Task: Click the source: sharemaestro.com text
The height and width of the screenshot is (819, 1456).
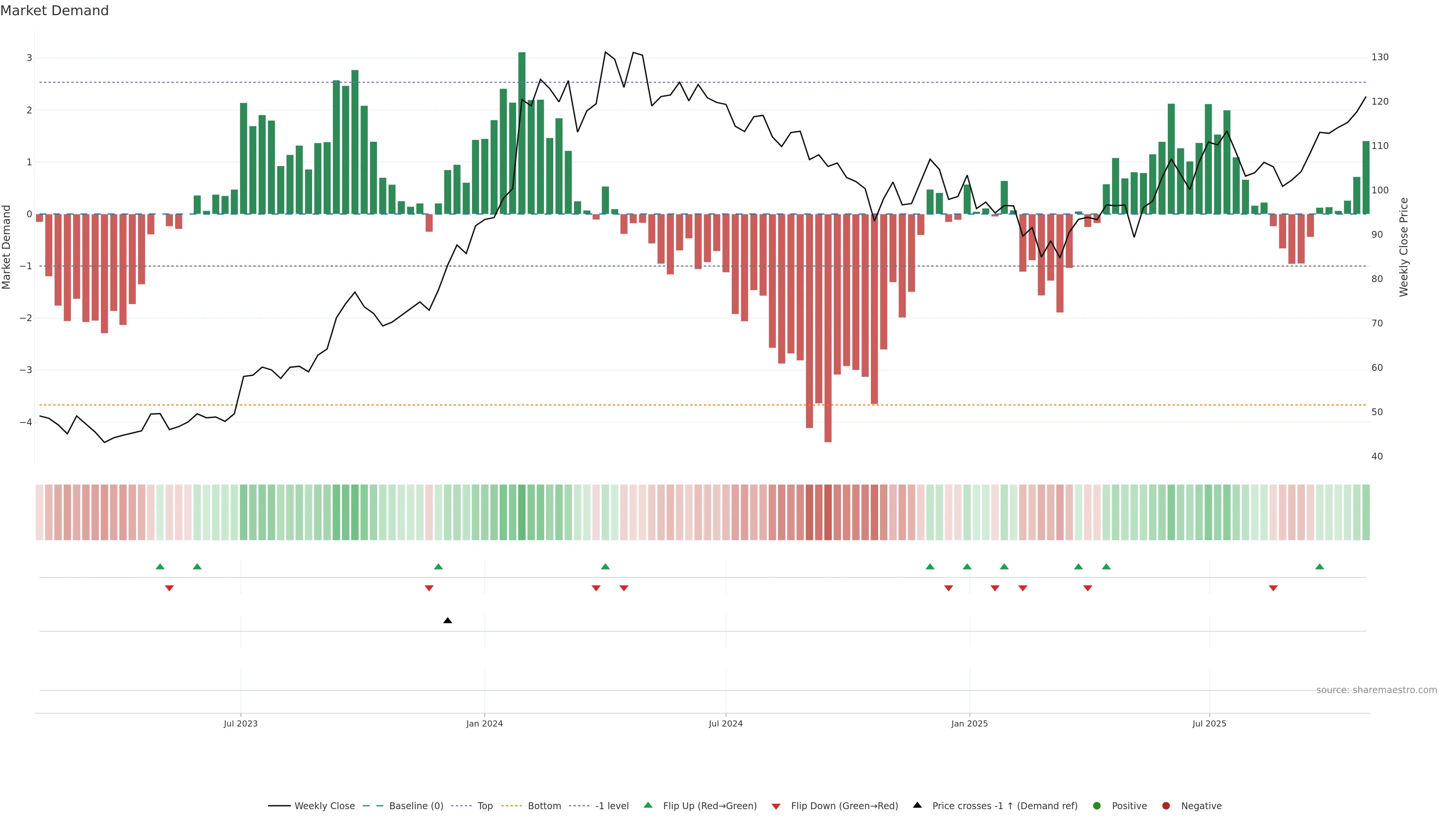Action: [1376, 690]
